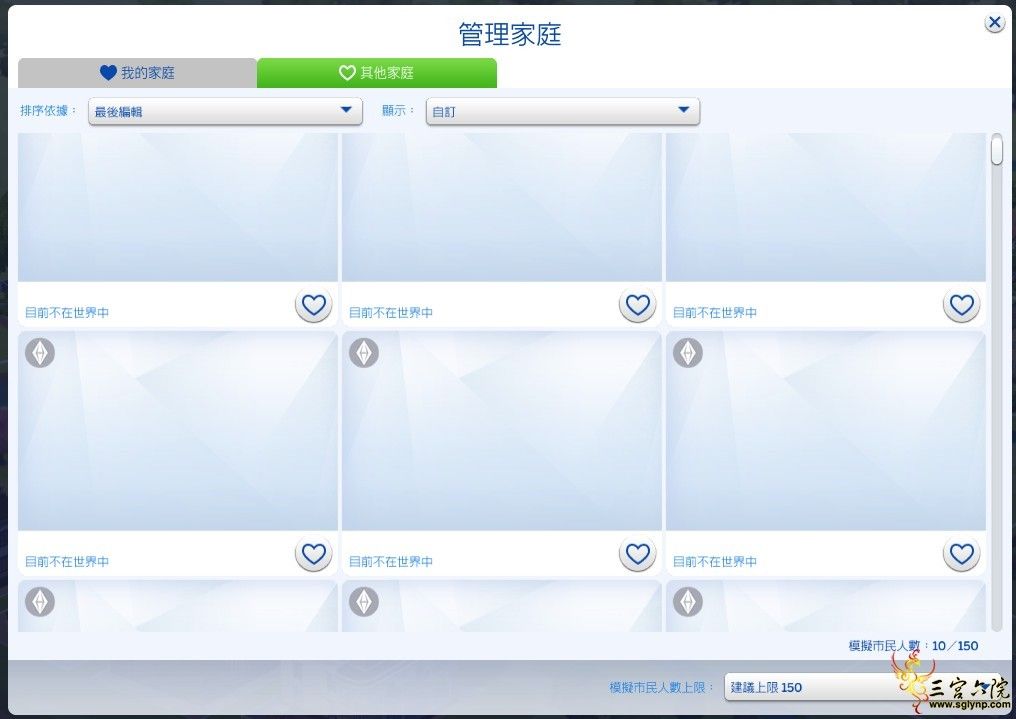This screenshot has height=719, width=1016.
Task: Click 目前不在世界中 label on top-row left card
Action: click(x=67, y=313)
